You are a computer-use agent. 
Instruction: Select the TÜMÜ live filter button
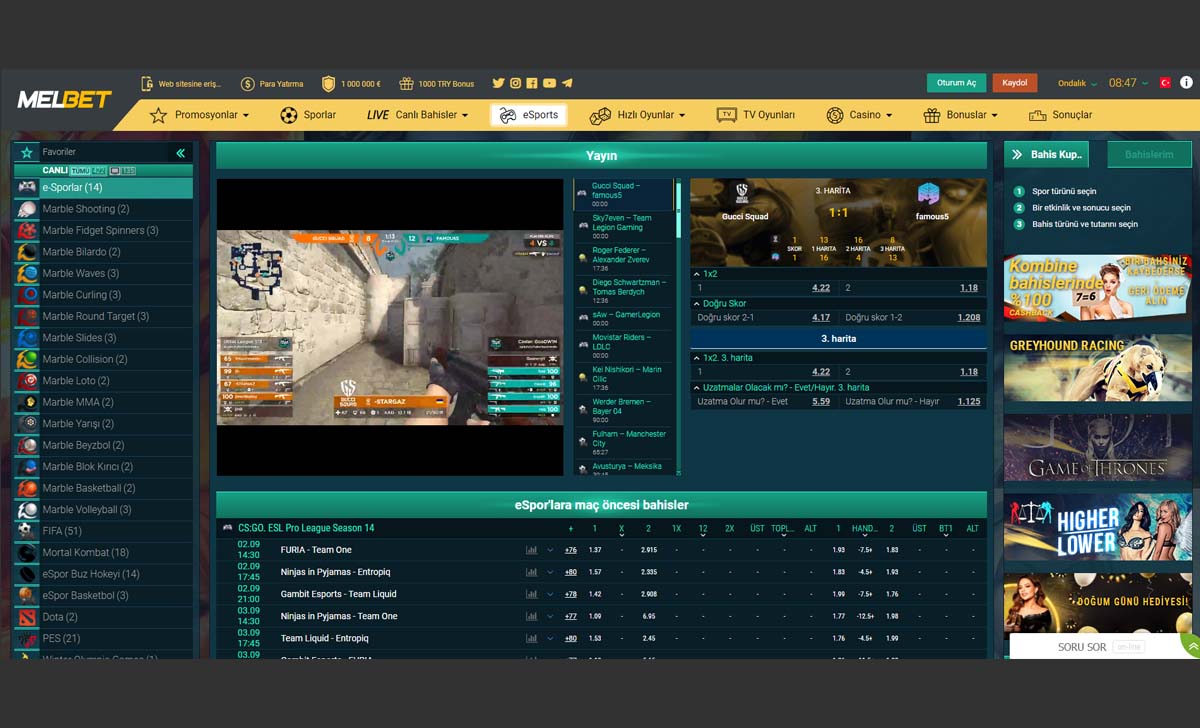(x=88, y=171)
